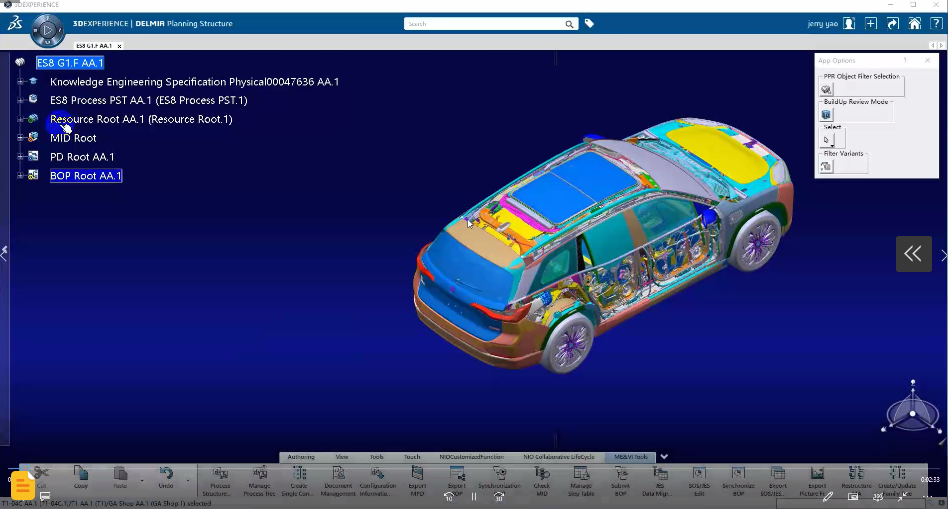Image resolution: width=948 pixels, height=509 pixels.
Task: Click inside the Search input field
Action: pyautogui.click(x=484, y=24)
